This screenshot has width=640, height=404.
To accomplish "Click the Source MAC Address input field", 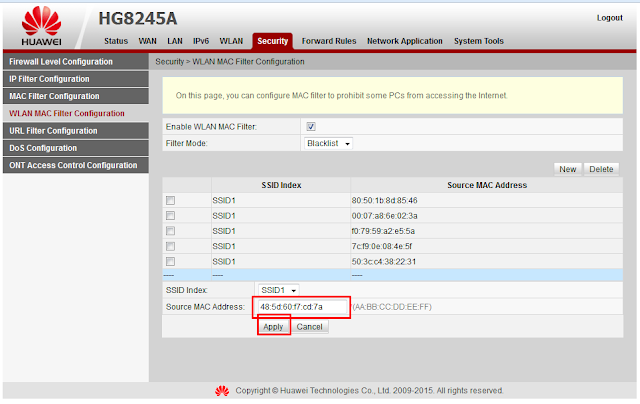I will [302, 307].
